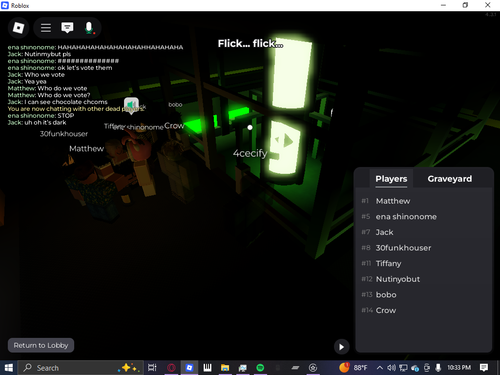Click the 4cecify name tag
Image resolution: width=500 pixels, height=375 pixels.
(250, 153)
